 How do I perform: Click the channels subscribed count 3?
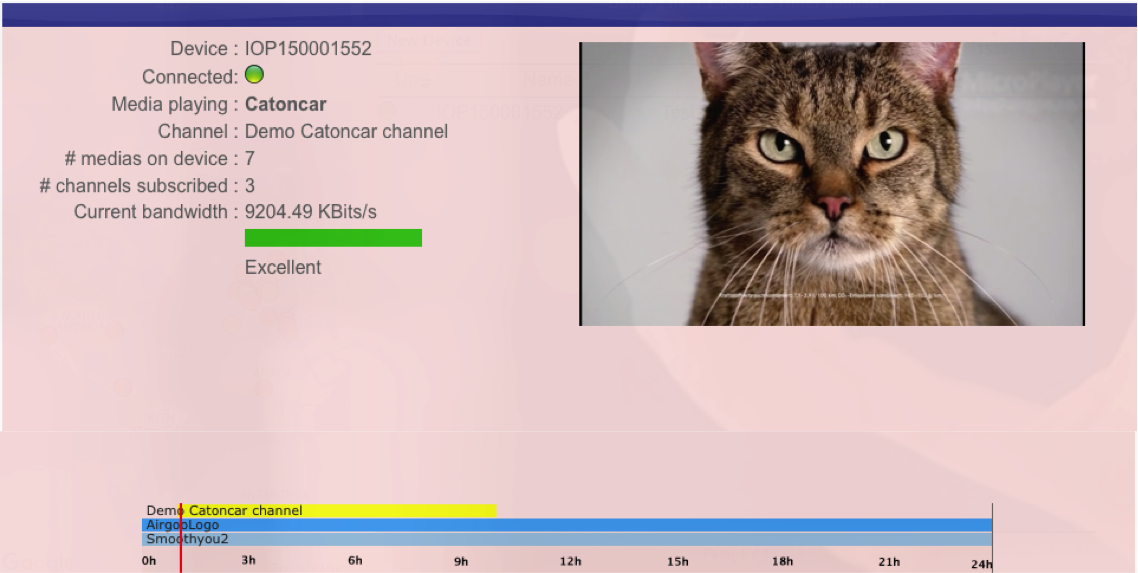pos(250,185)
